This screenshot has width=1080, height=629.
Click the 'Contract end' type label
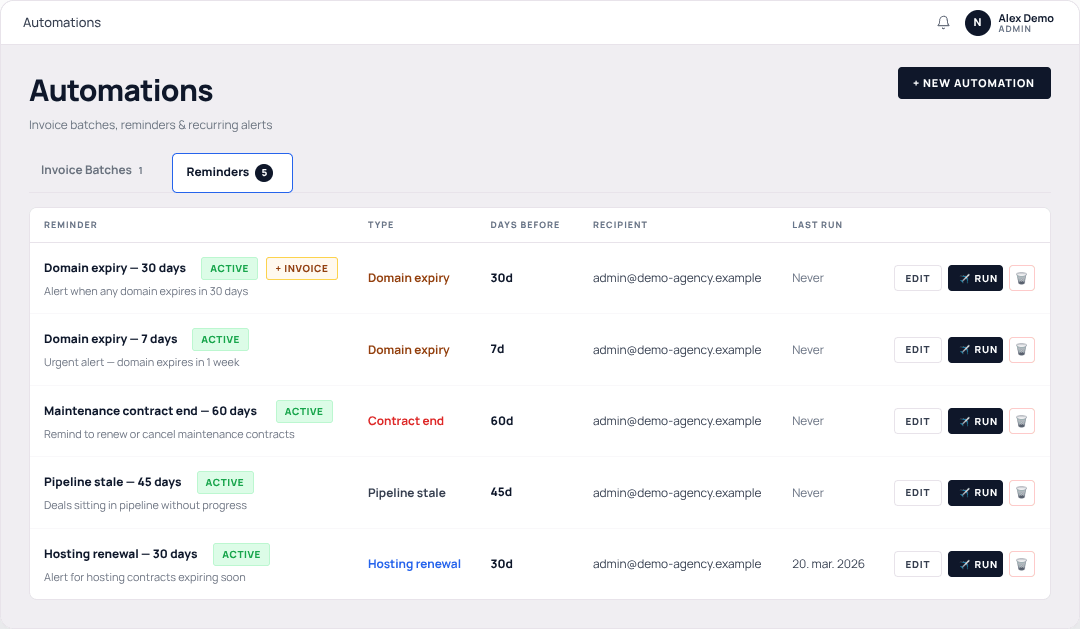coord(406,421)
